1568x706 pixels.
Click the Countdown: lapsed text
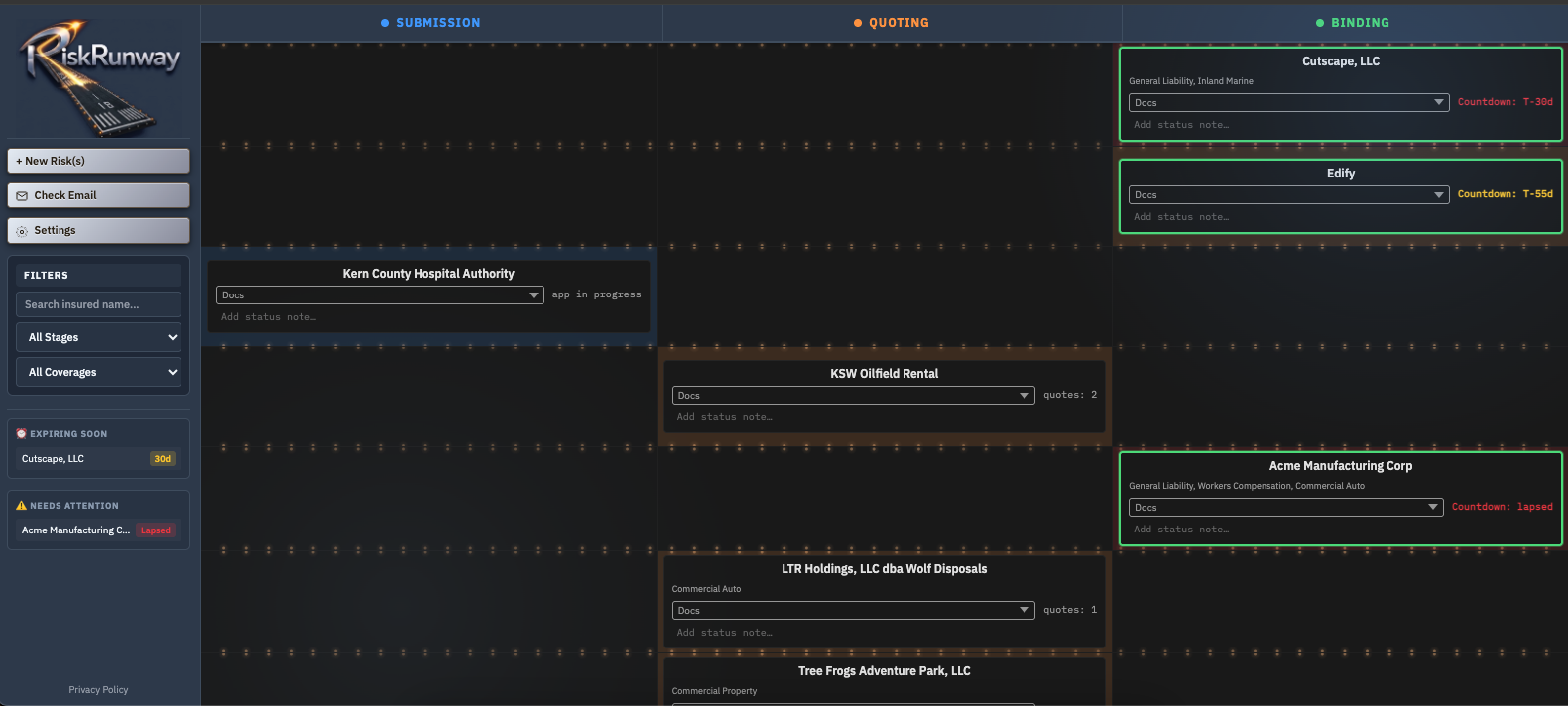pyautogui.click(x=1502, y=507)
